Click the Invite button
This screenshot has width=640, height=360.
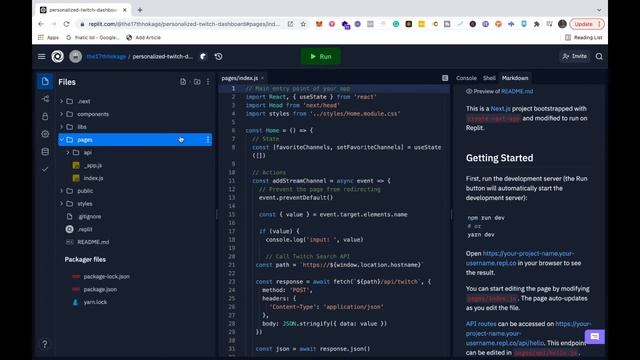click(x=575, y=56)
